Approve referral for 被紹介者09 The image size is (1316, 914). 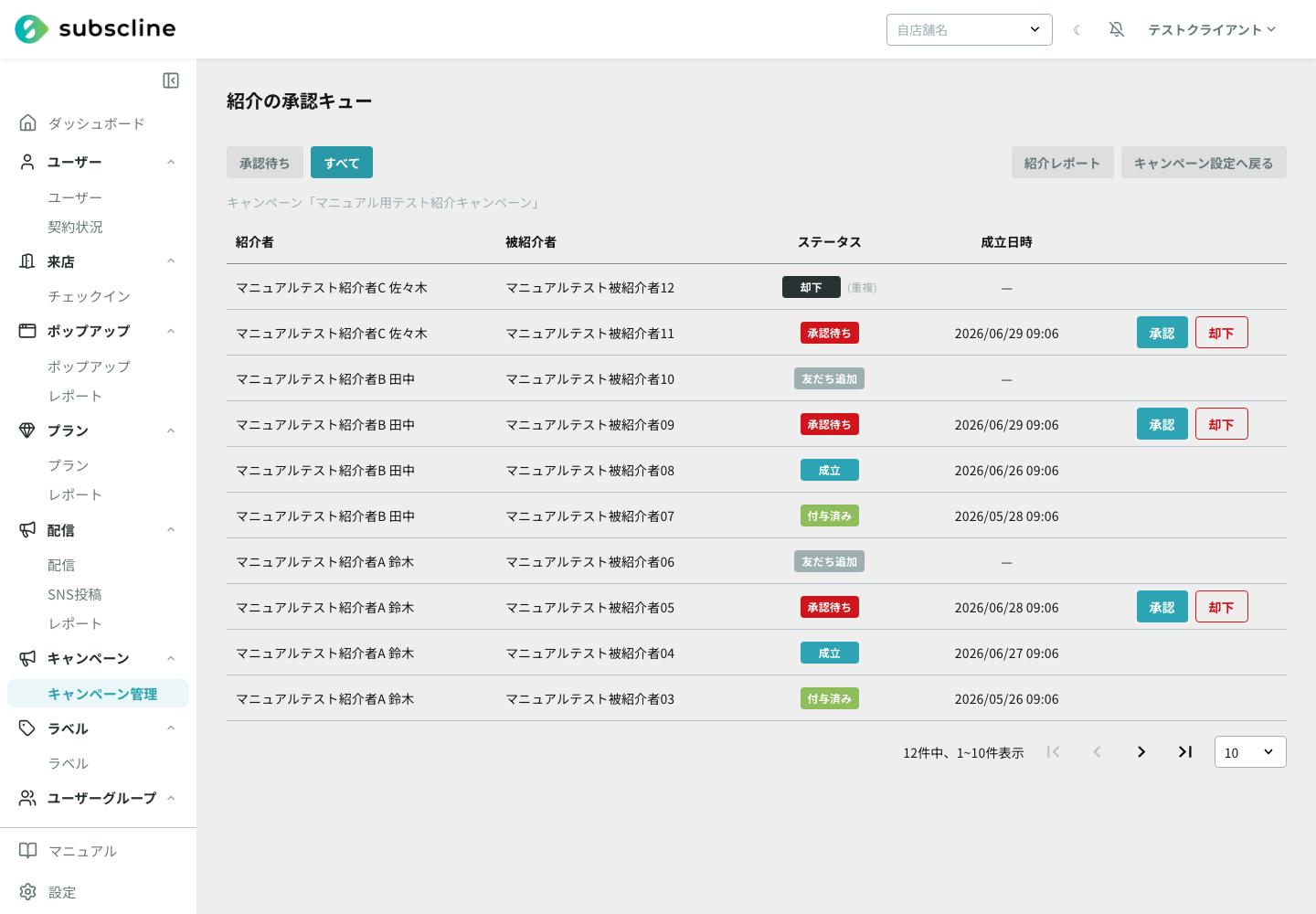(1162, 424)
